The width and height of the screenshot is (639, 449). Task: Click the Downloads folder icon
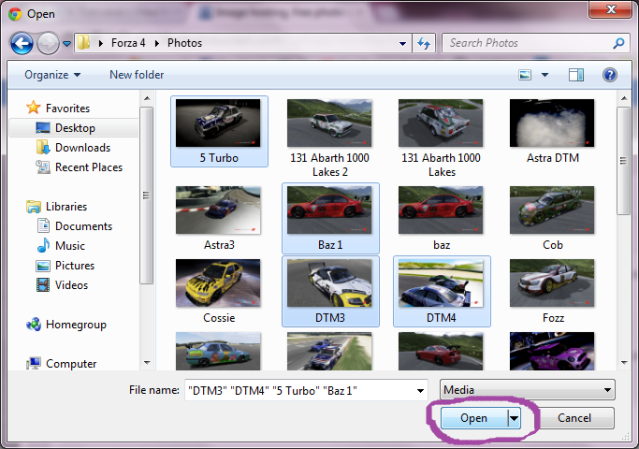(x=43, y=147)
